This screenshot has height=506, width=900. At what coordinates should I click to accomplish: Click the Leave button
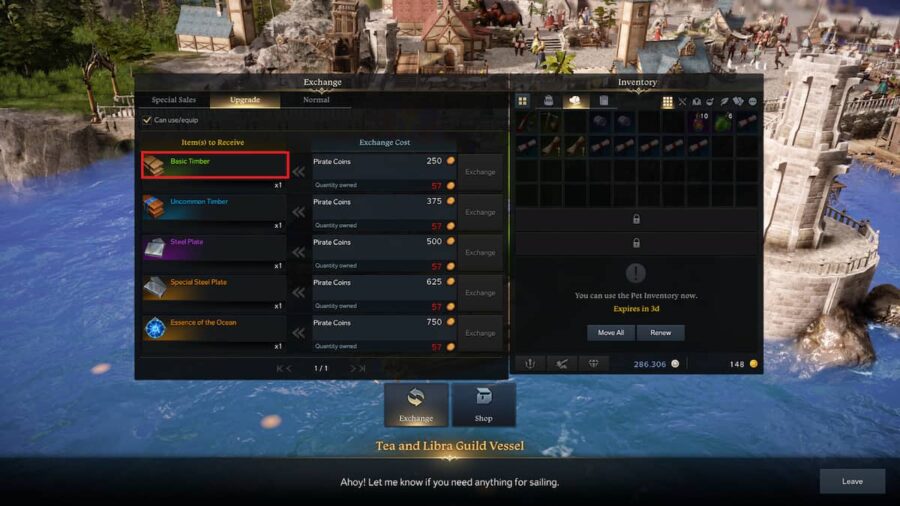pyautogui.click(x=852, y=481)
